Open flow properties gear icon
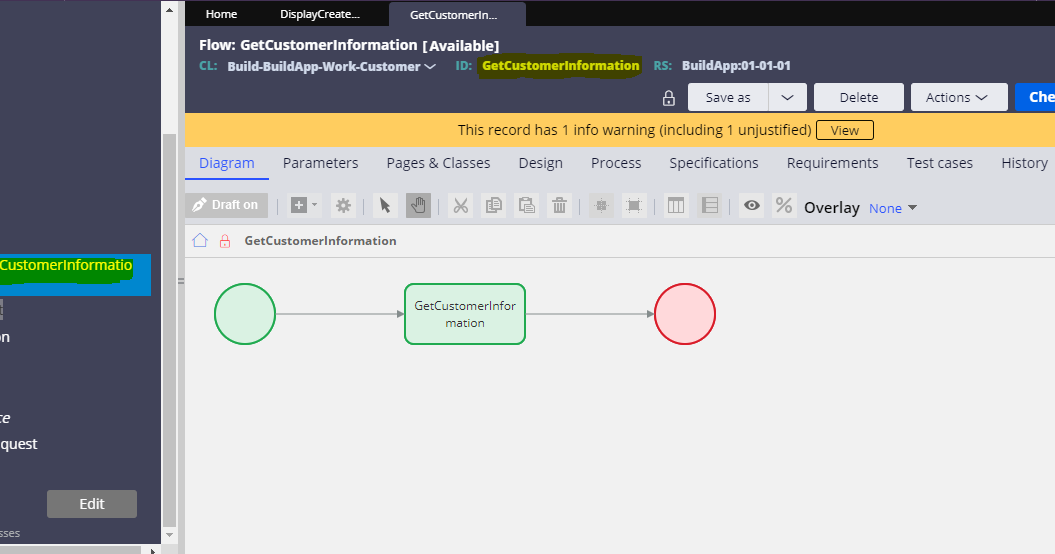Viewport: 1055px width, 554px height. pyautogui.click(x=343, y=205)
